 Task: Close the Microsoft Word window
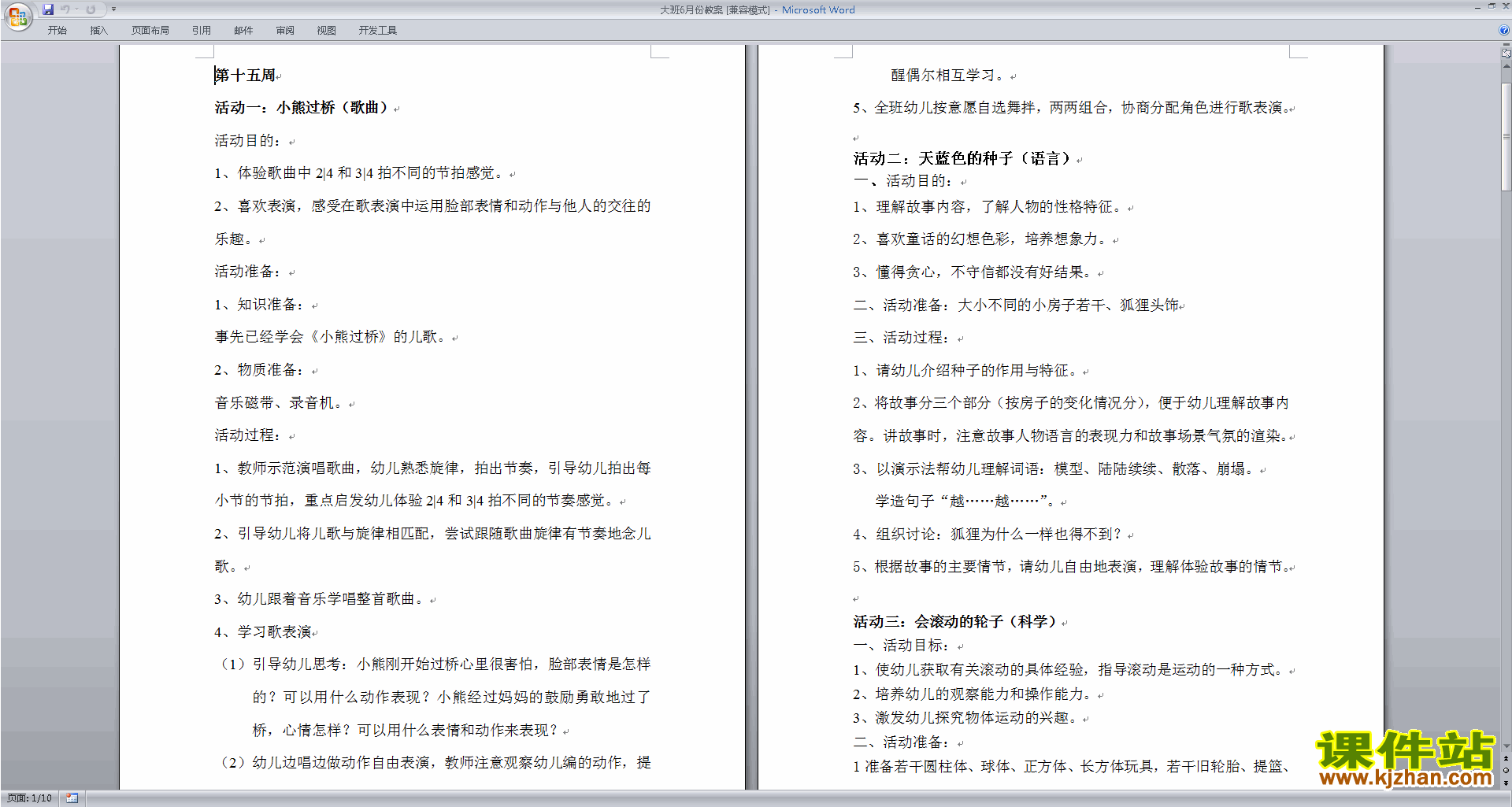[x=1505, y=6]
